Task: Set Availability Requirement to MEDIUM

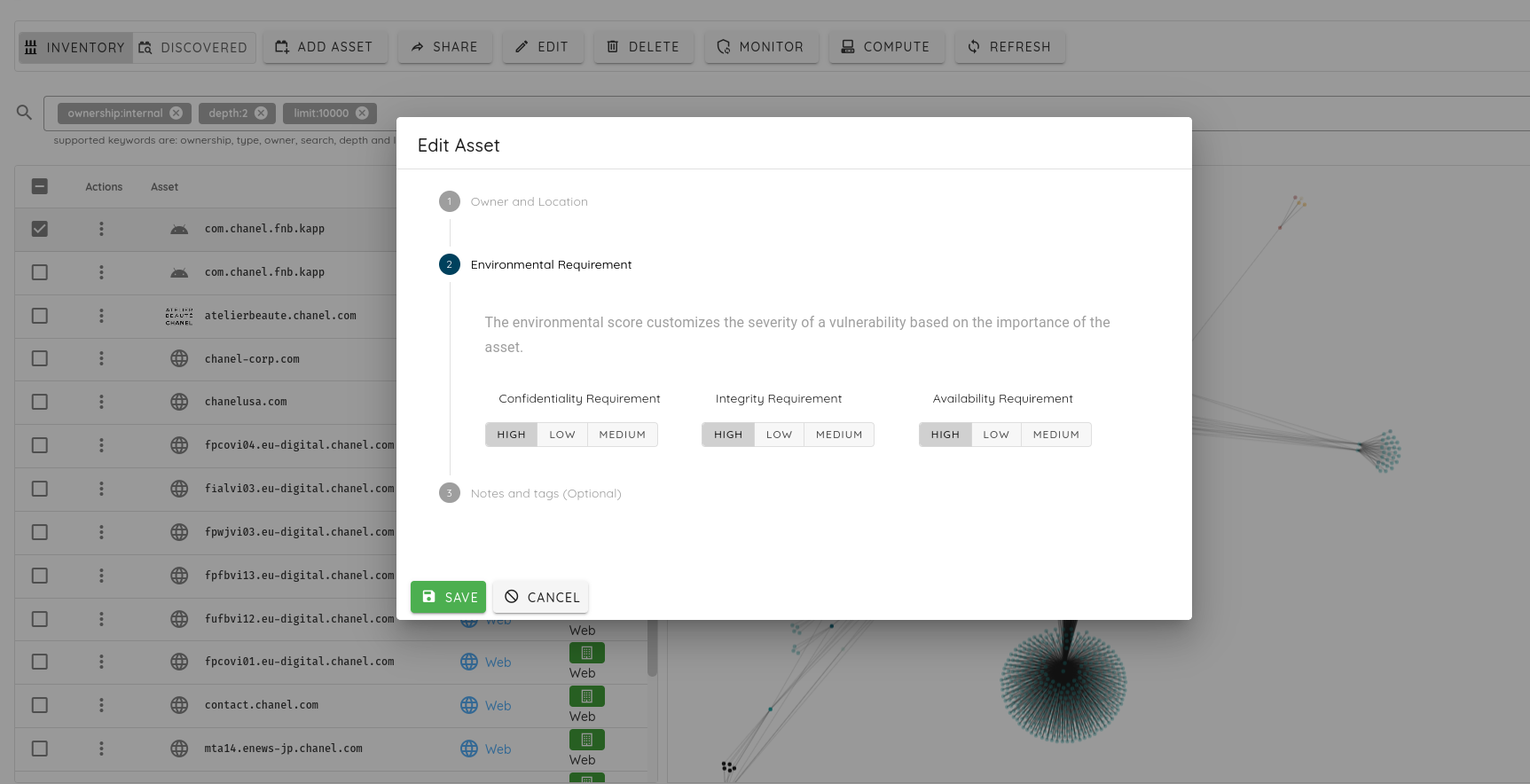Action: point(1055,435)
